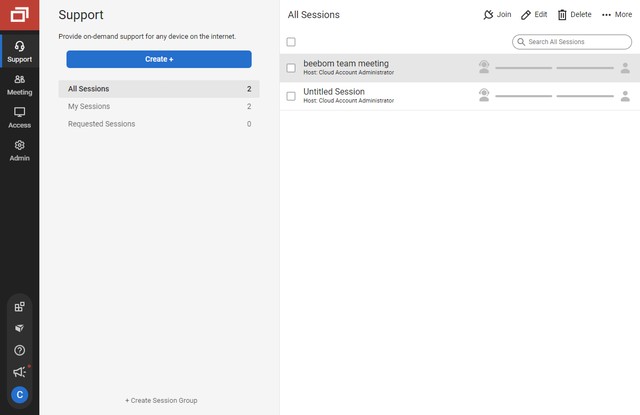Viewport: 640px width, 415px height.
Task: Click Create Session Group link
Action: click(x=161, y=400)
